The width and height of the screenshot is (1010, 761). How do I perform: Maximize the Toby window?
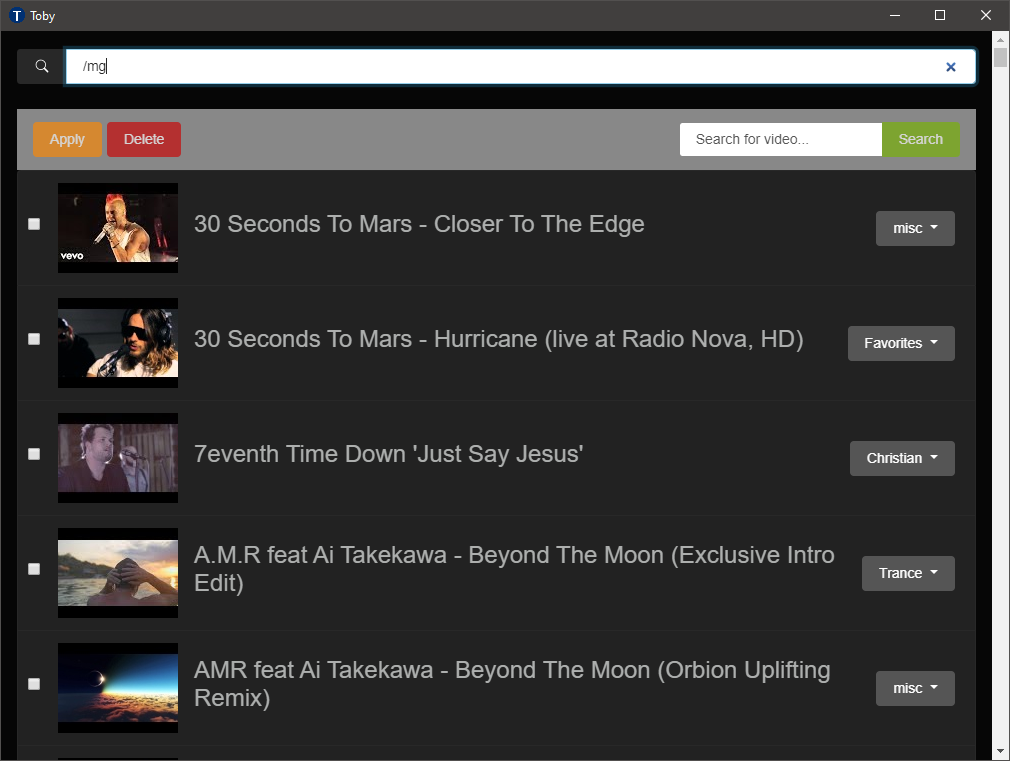940,15
